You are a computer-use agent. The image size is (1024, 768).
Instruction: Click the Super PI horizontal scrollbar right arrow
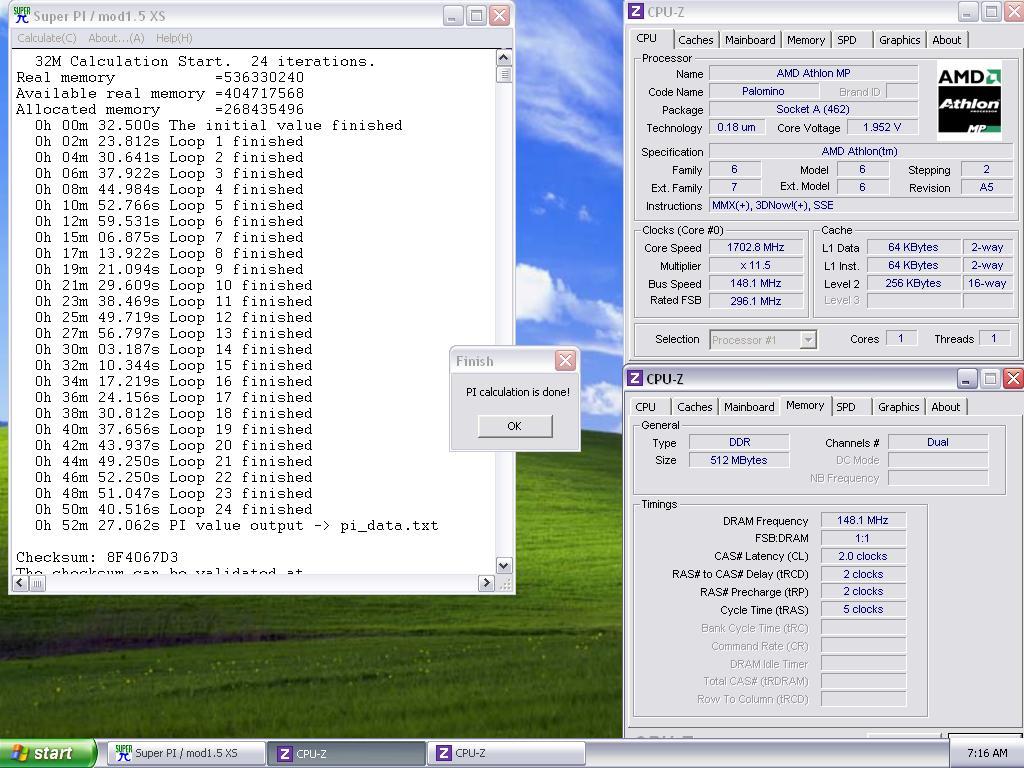pos(486,583)
